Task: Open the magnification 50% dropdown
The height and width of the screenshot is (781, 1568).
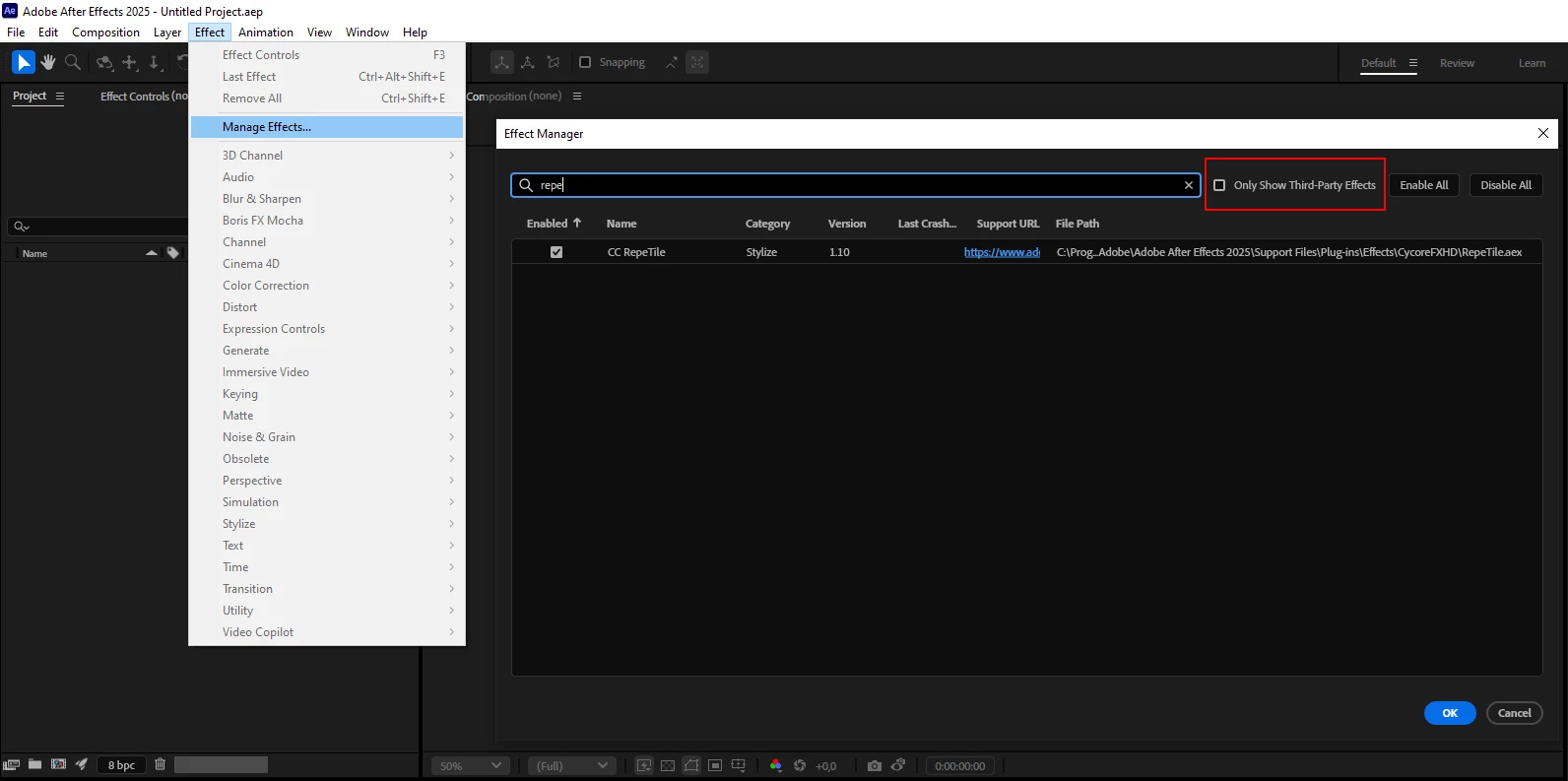Action: (x=471, y=765)
